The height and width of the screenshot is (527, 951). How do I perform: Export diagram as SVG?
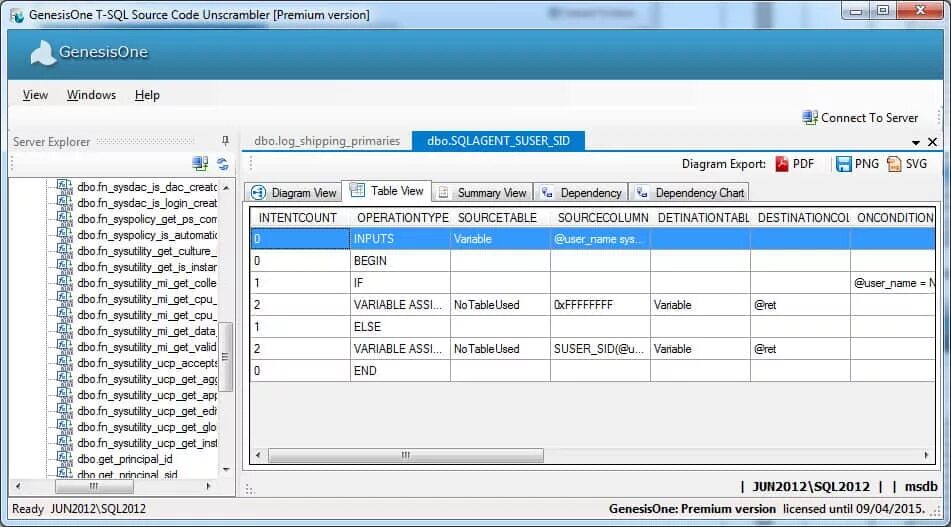[907, 164]
